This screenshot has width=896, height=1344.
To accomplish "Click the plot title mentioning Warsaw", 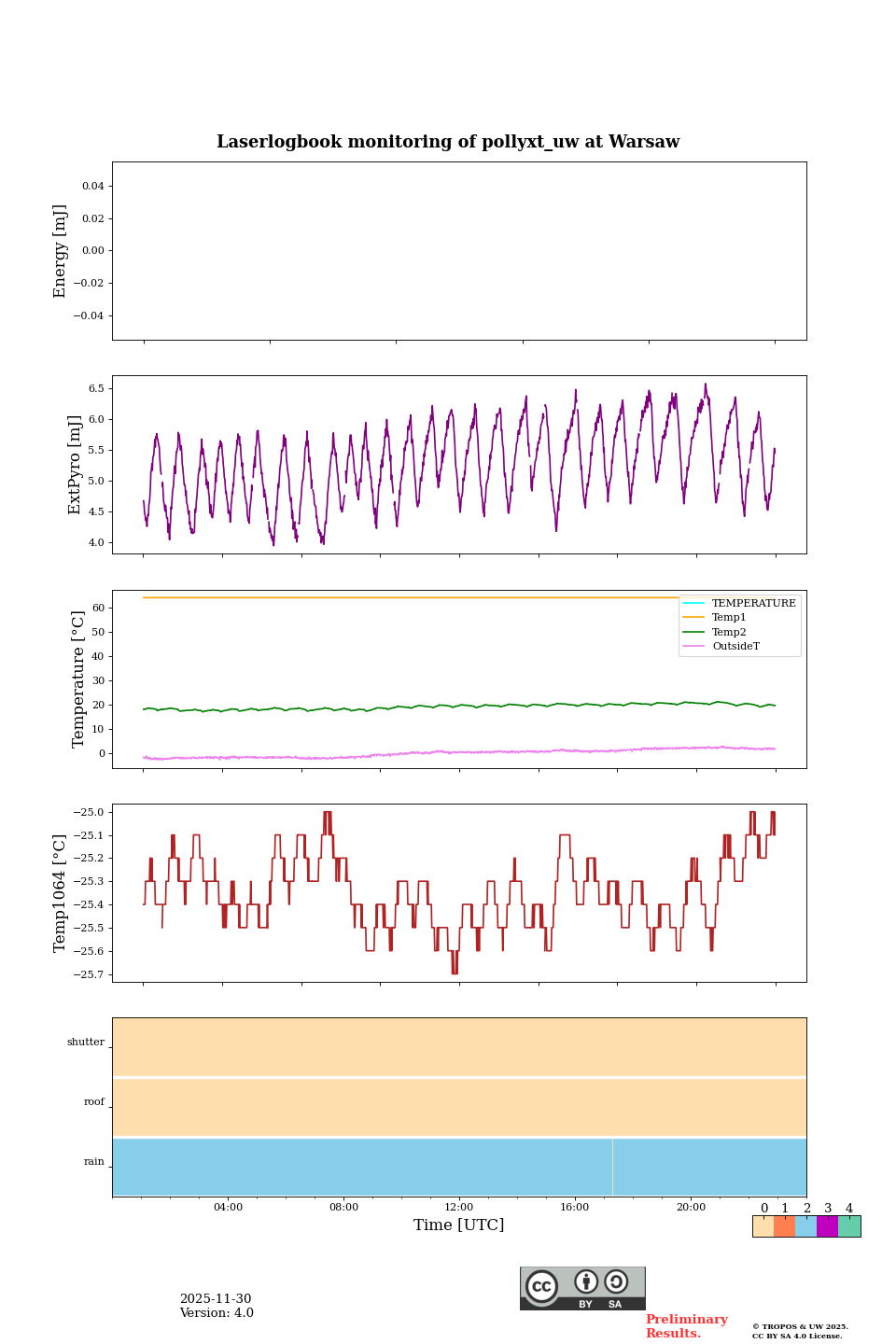I will tap(448, 142).
